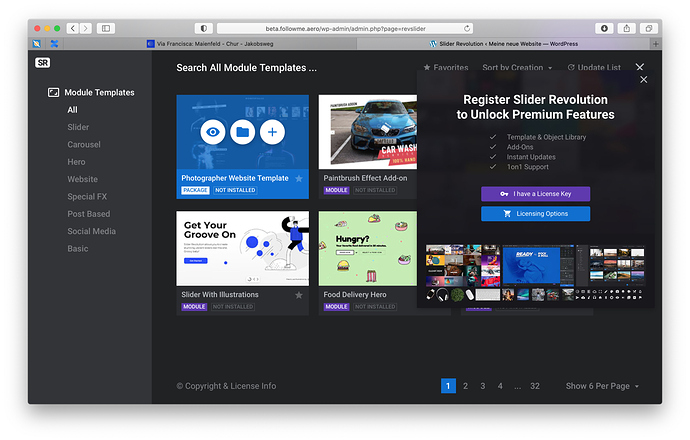Click Safari forward navigation arrow
This screenshot has height=440, width=690.
pyautogui.click(x=86, y=29)
